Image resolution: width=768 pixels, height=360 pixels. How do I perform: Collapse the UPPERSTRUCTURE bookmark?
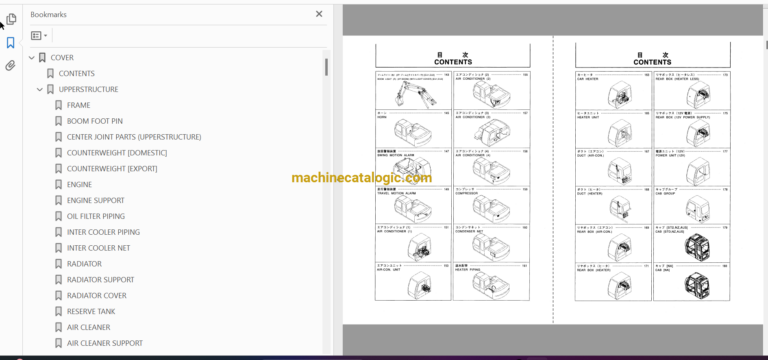[x=40, y=90]
